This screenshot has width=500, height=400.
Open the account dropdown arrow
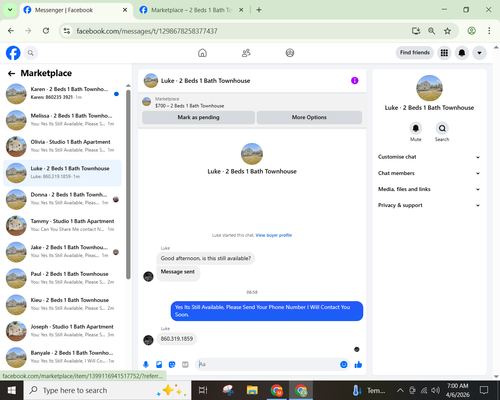479,53
